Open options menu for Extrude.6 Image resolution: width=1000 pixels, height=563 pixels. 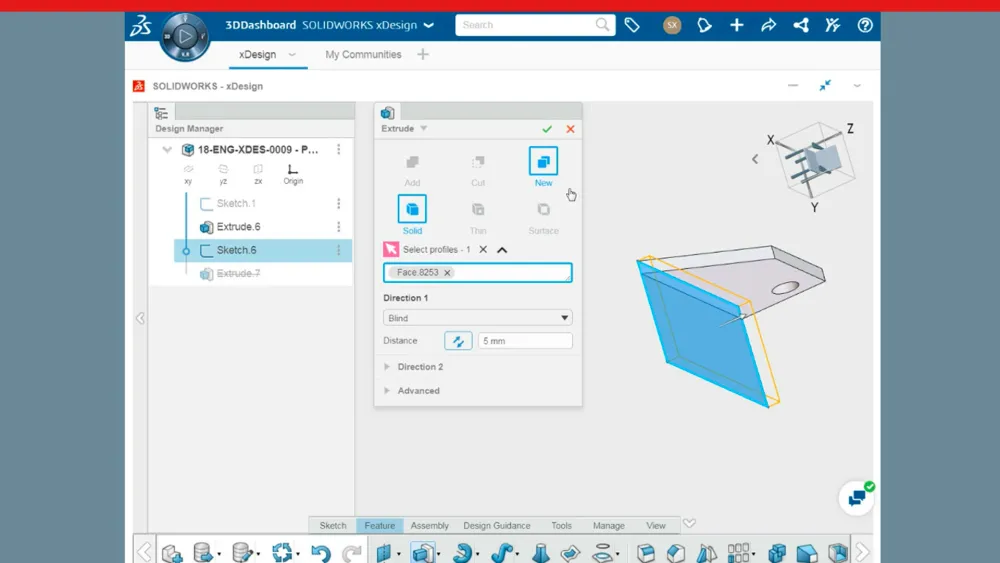coord(339,226)
